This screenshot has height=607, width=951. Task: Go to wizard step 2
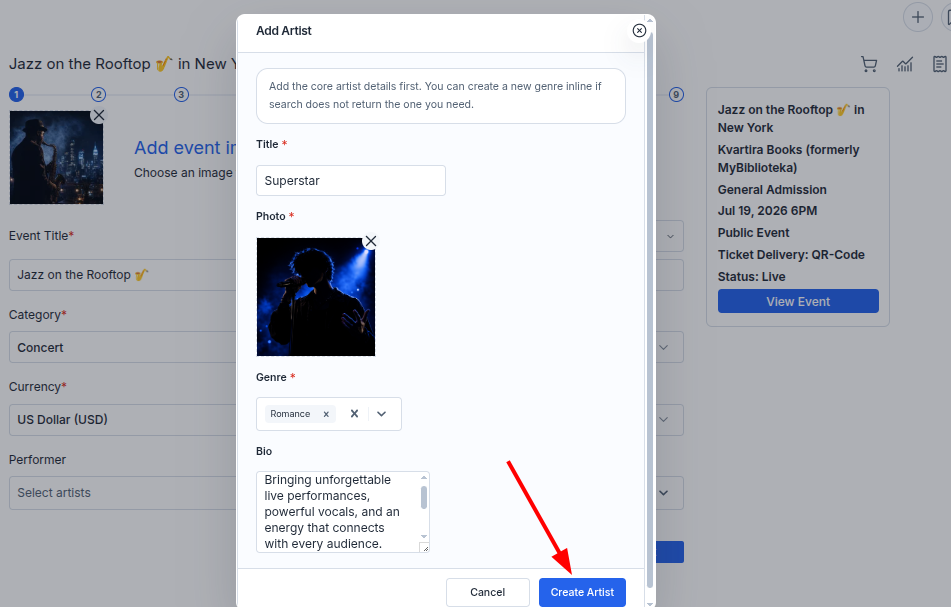98,95
